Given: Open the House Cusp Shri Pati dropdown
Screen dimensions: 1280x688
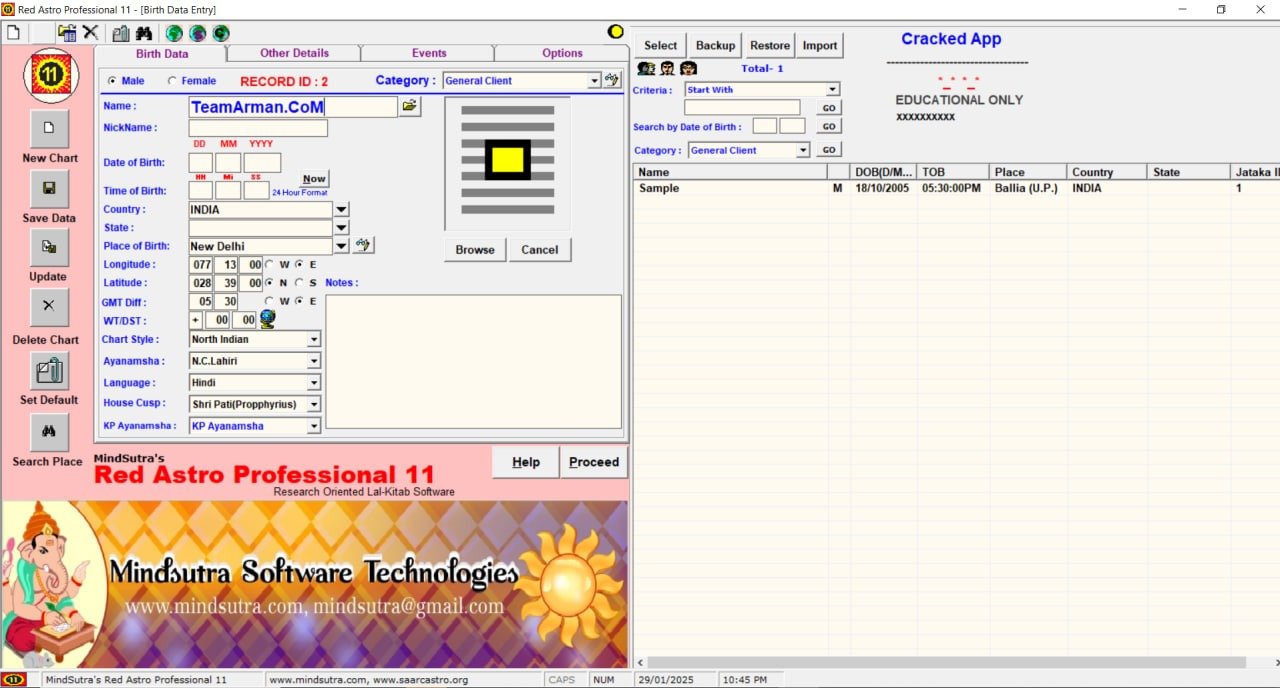Looking at the screenshot, I should point(314,405).
